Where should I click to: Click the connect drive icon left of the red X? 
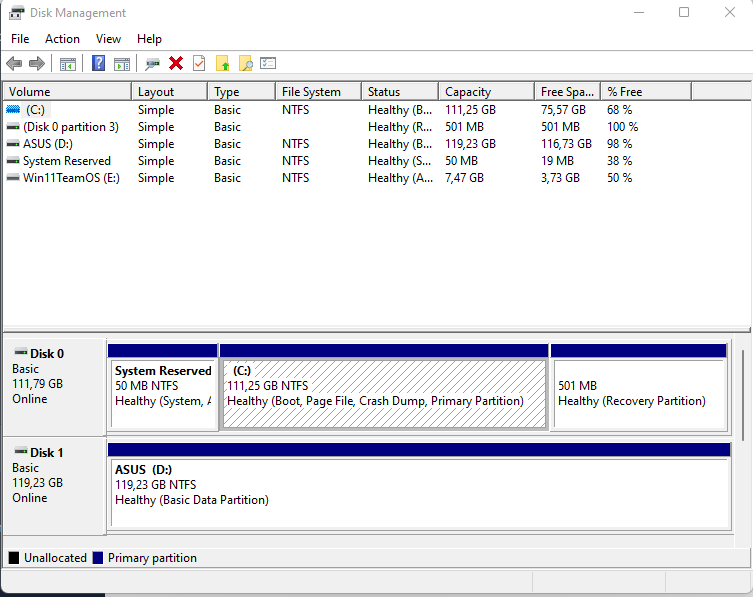152,64
